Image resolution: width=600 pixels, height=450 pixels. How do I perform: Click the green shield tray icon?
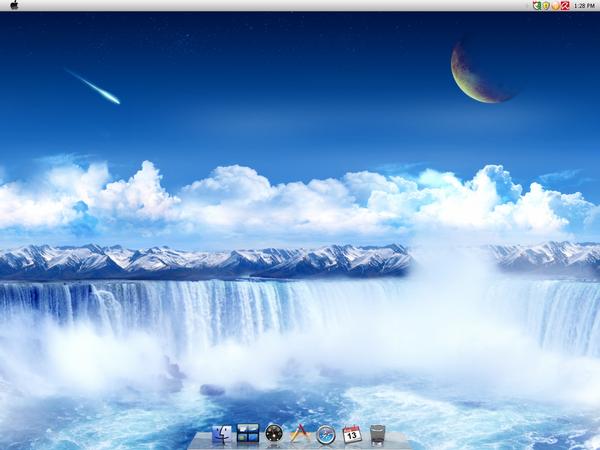(537, 5)
